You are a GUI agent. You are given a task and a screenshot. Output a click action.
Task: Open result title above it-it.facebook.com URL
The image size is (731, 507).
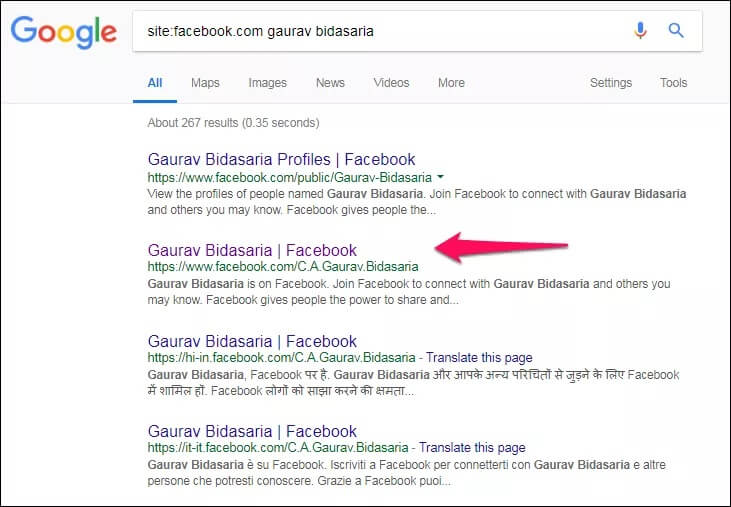(252, 431)
